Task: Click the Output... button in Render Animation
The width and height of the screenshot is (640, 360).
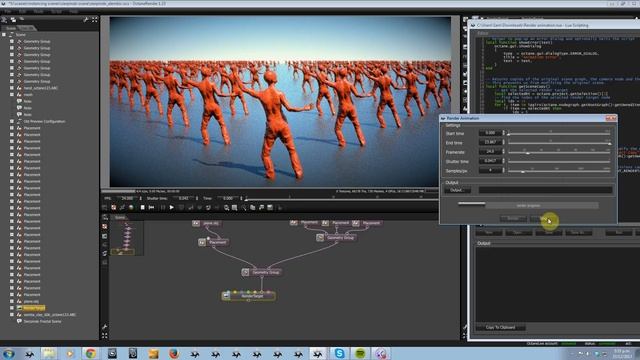Action: click(x=457, y=190)
